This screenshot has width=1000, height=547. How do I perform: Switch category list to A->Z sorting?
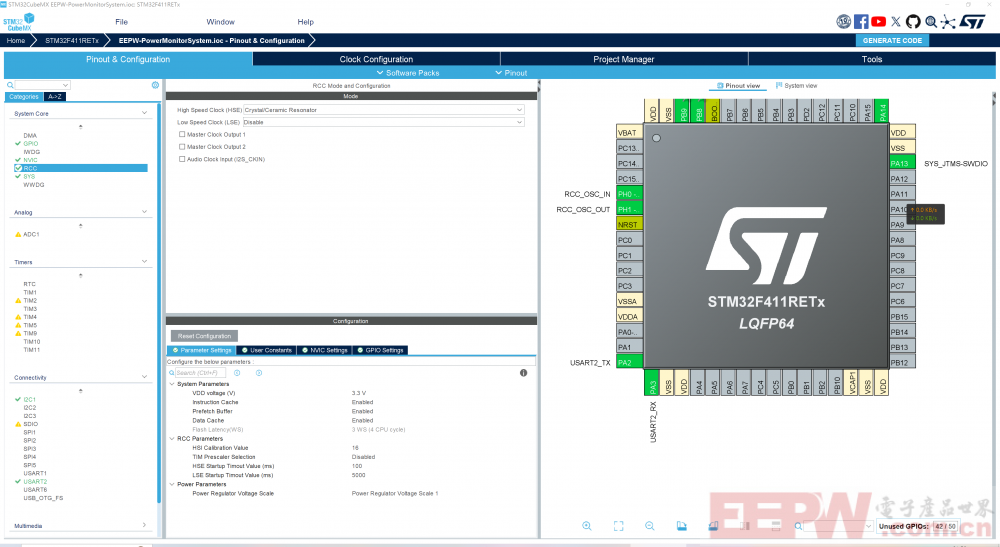pyautogui.click(x=55, y=97)
